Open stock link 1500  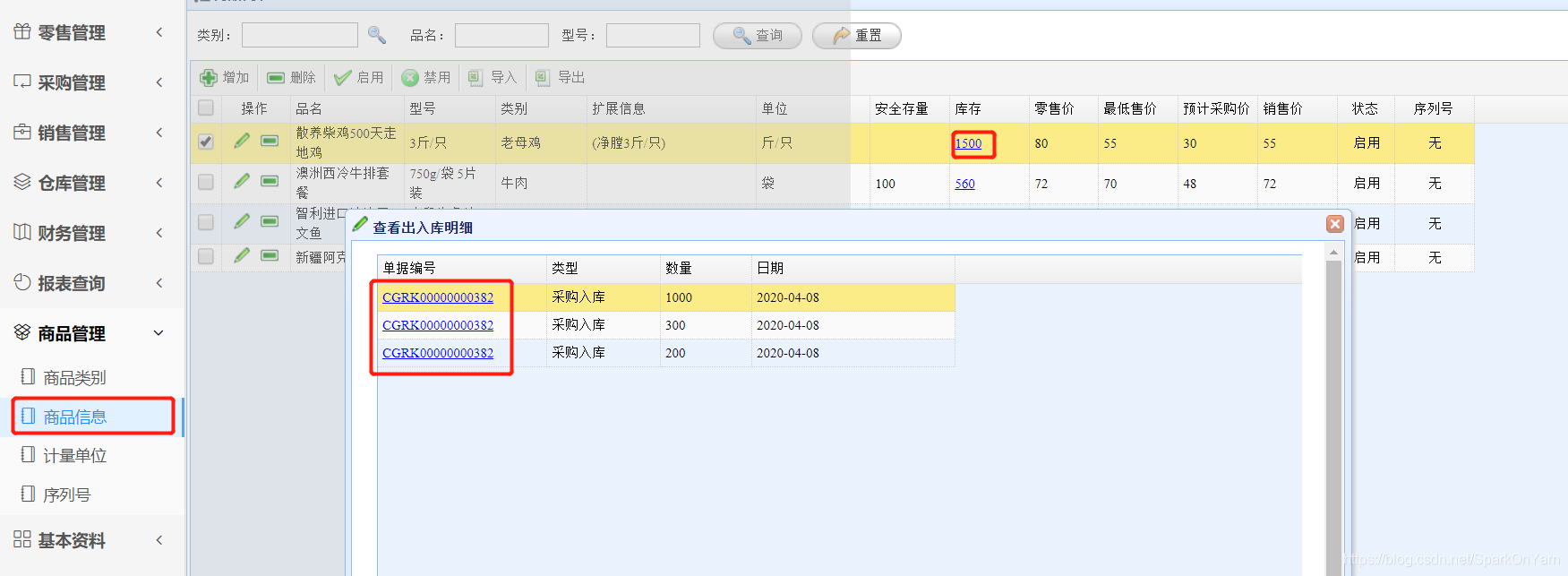click(x=968, y=143)
